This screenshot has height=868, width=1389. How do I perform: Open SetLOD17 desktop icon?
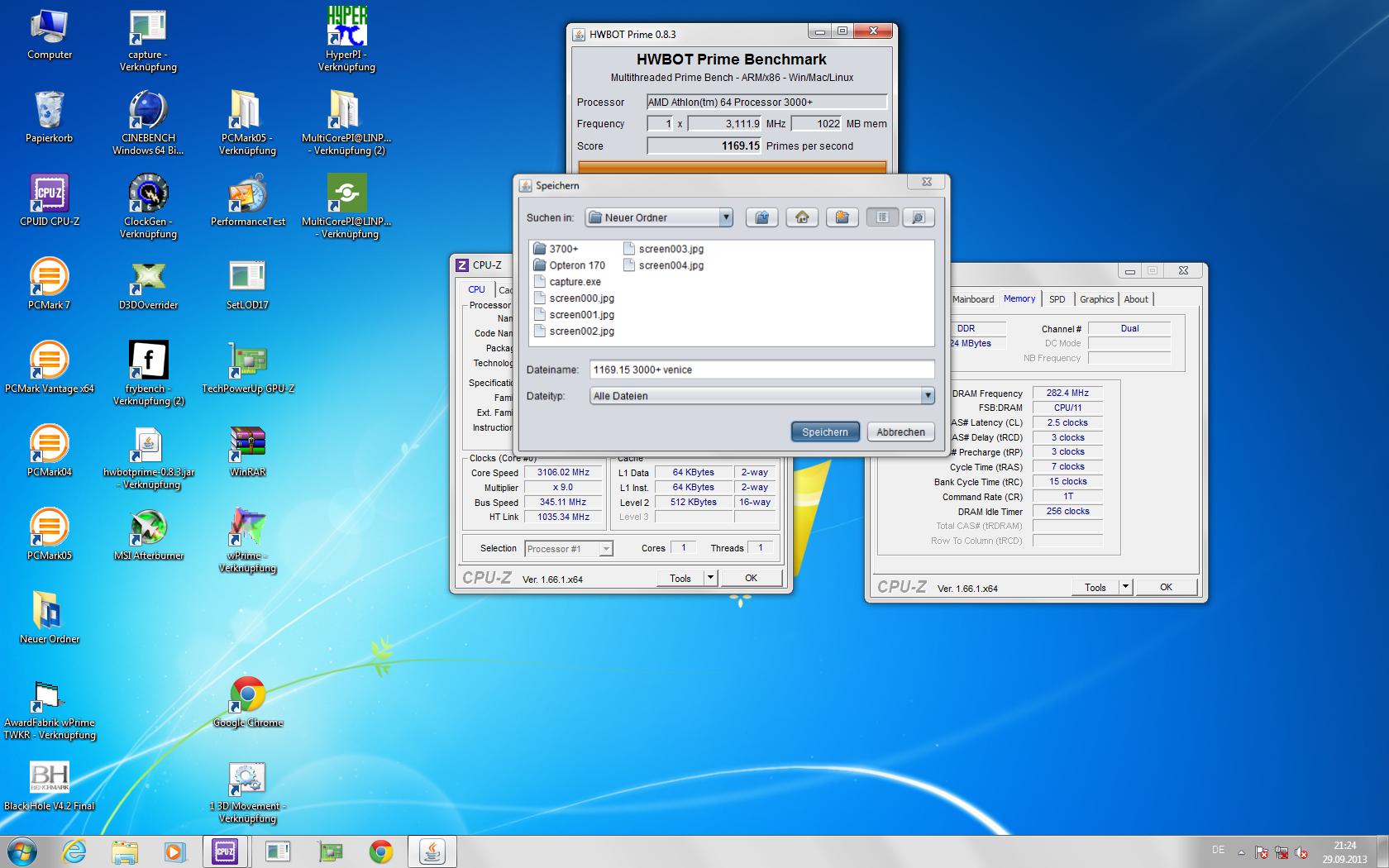248,284
